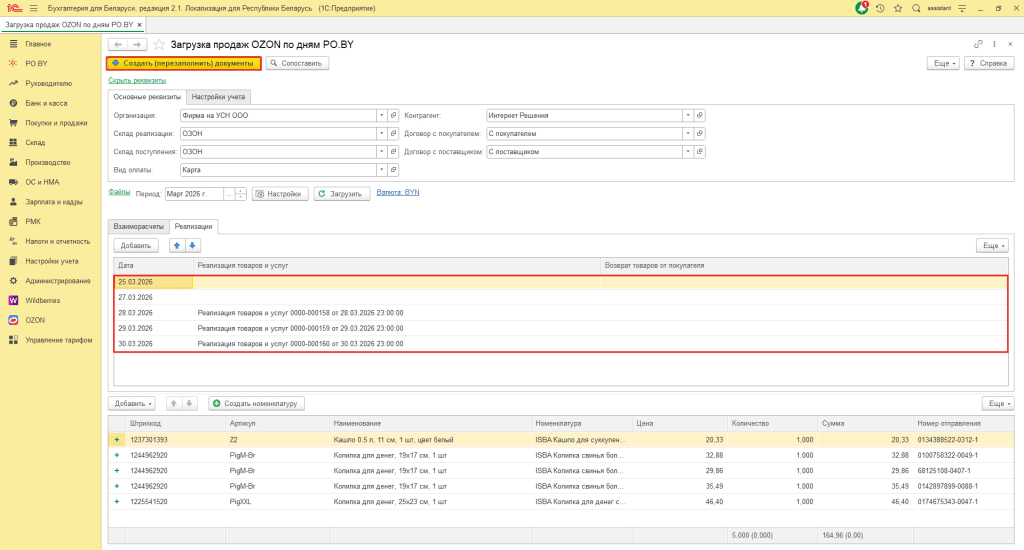Select realization 0000-000160 row
The width and height of the screenshot is (1024, 550).
point(561,344)
